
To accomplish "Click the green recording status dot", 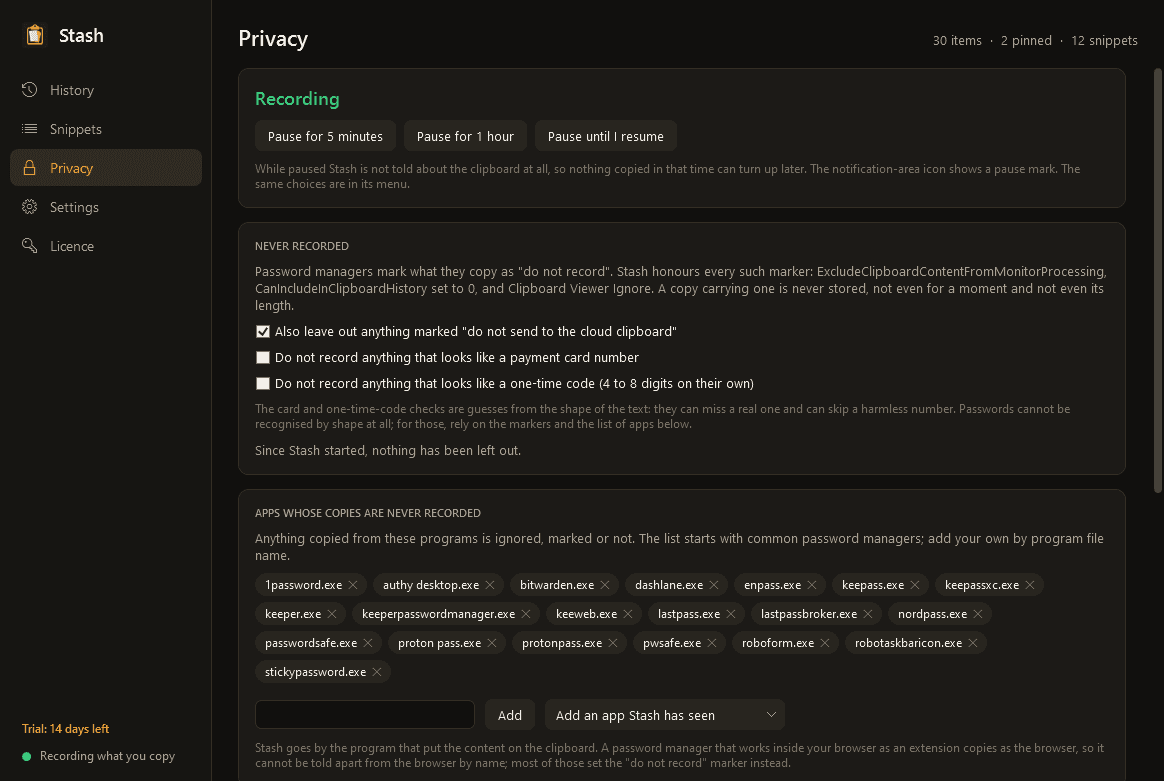I will click(27, 757).
